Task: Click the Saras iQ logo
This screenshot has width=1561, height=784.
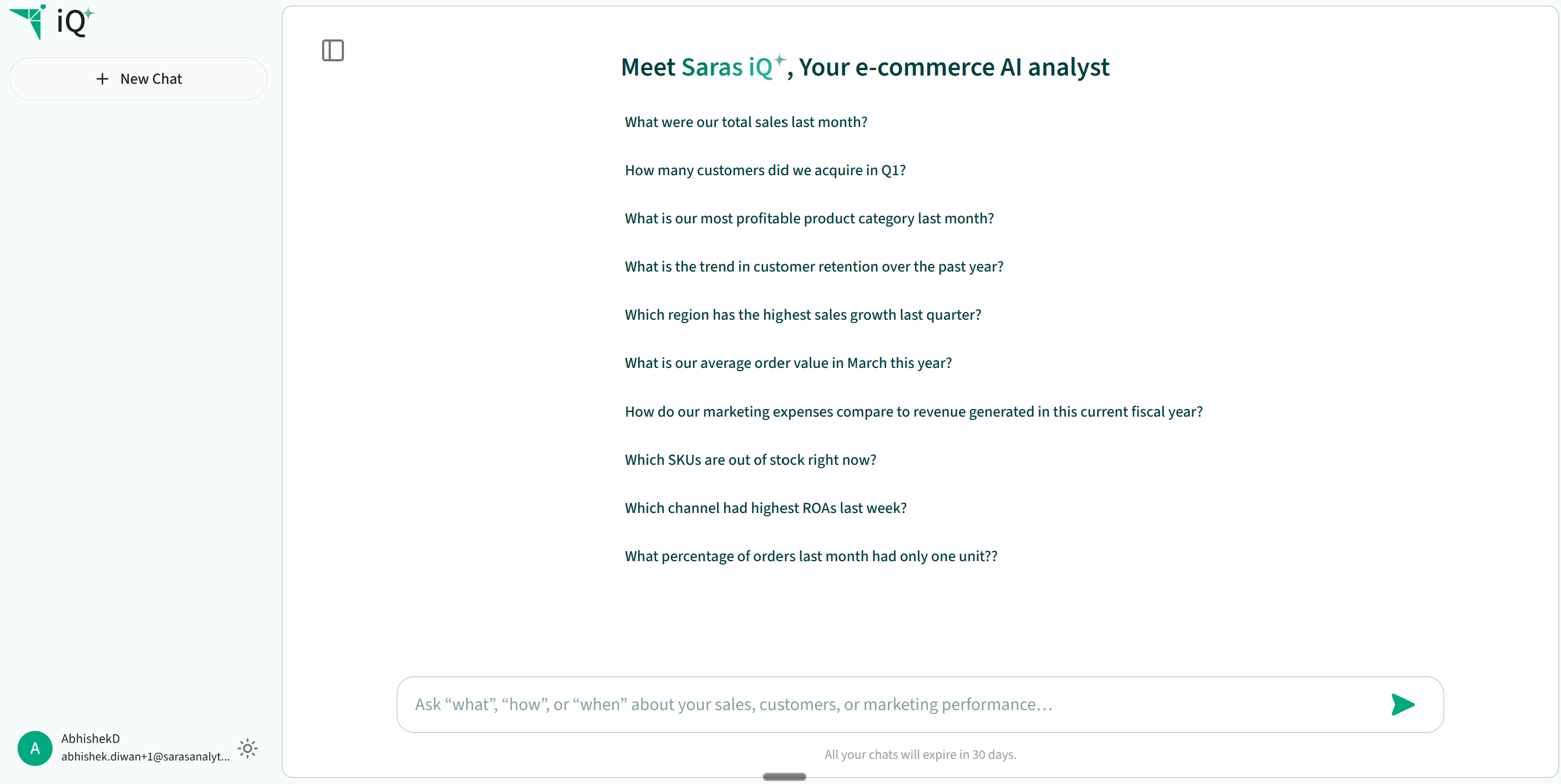Action: click(52, 22)
